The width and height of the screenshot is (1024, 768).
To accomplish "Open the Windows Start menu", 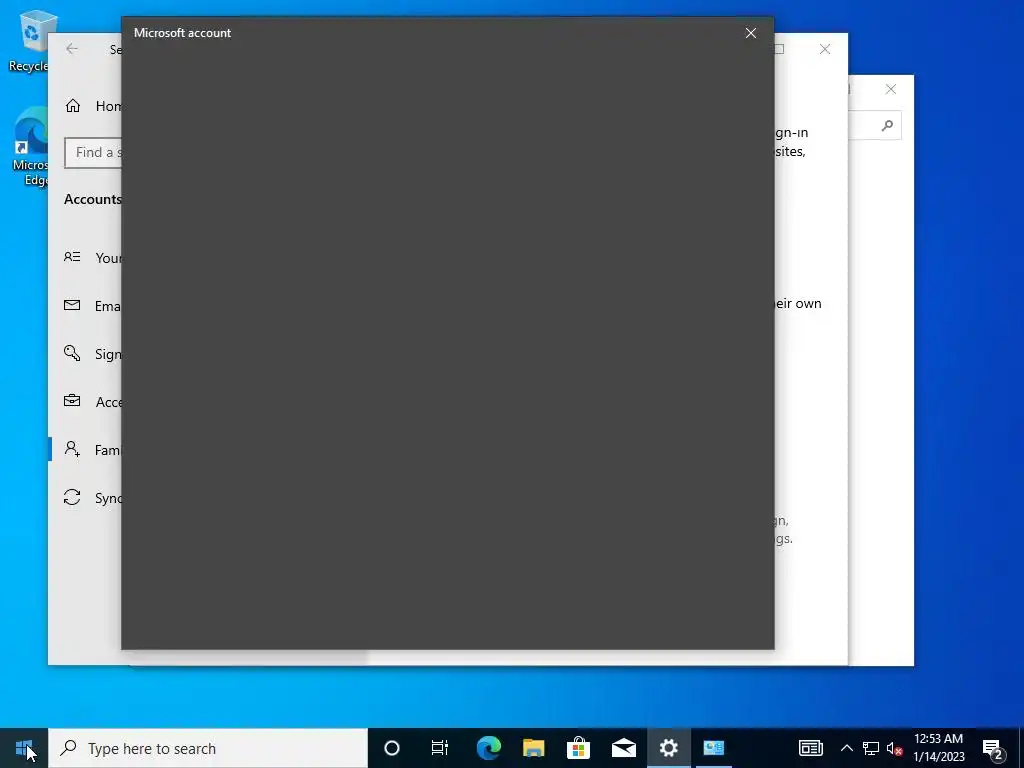I will [24, 748].
